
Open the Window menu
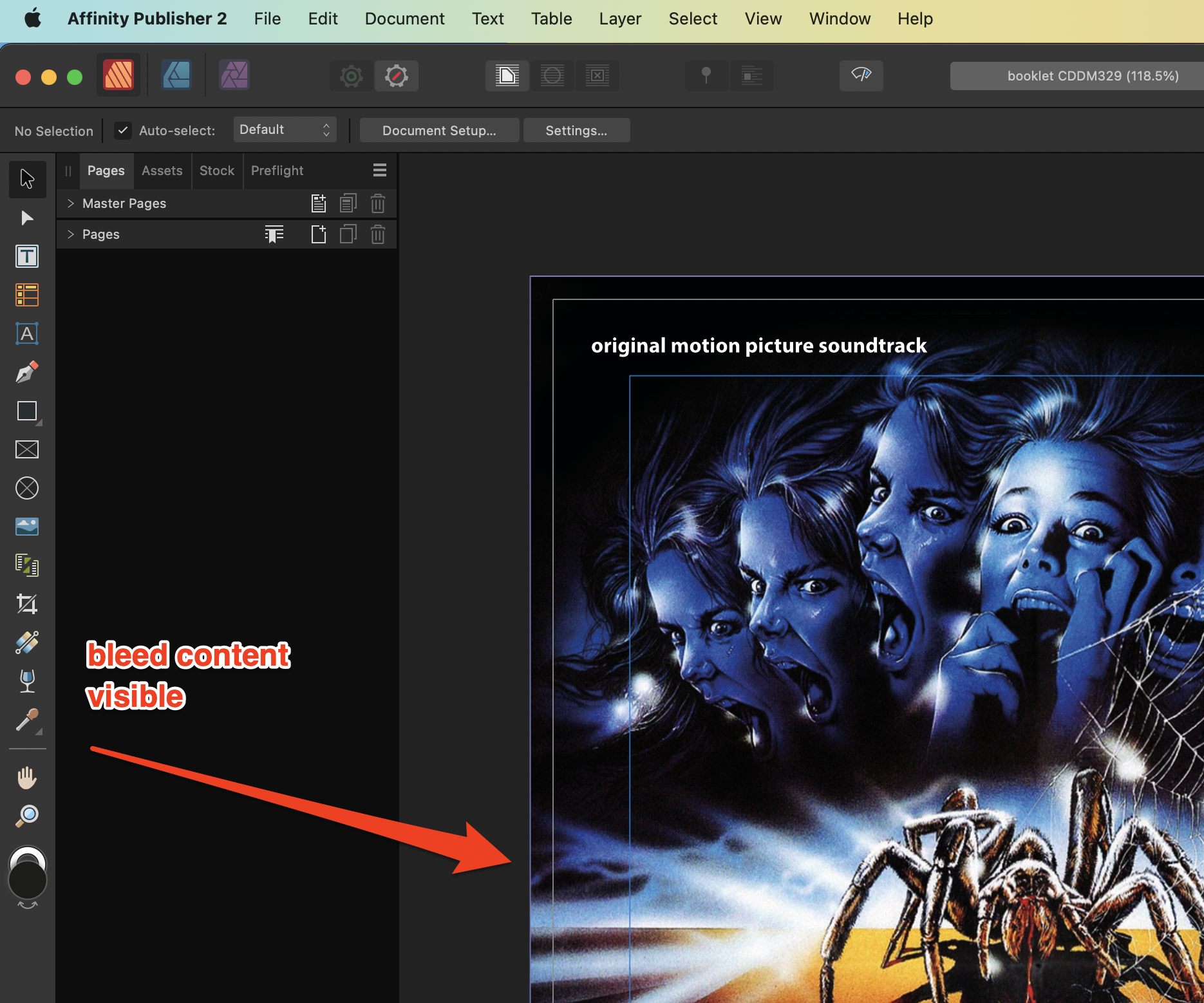point(840,19)
